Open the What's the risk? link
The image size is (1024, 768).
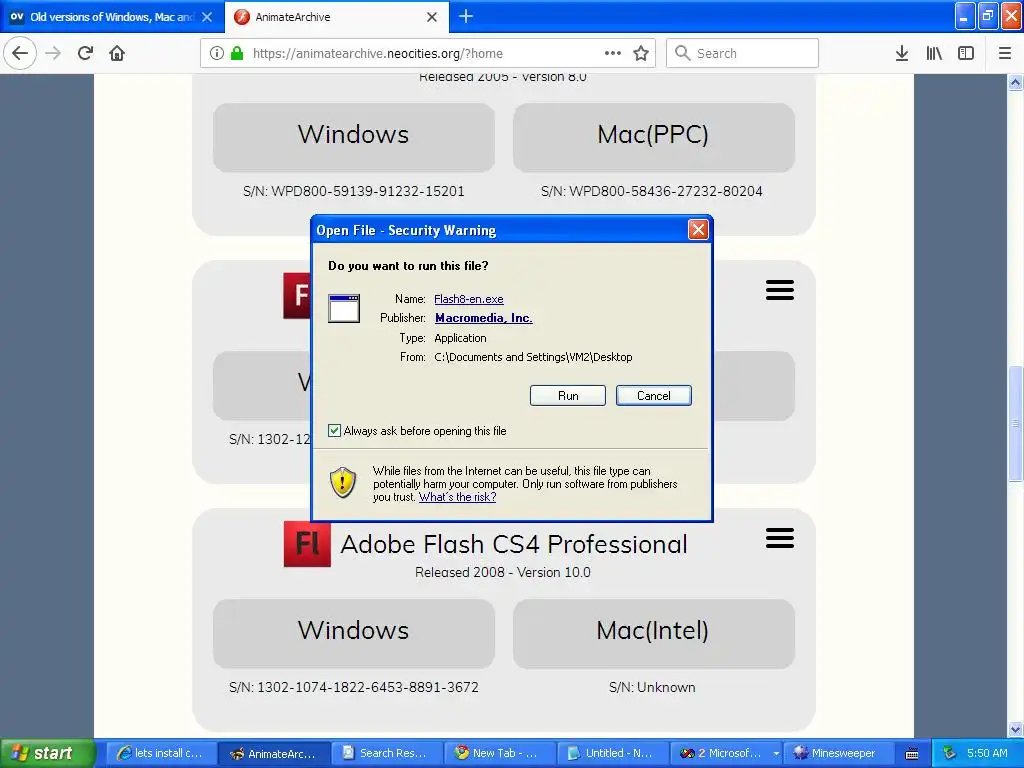pyautogui.click(x=457, y=497)
